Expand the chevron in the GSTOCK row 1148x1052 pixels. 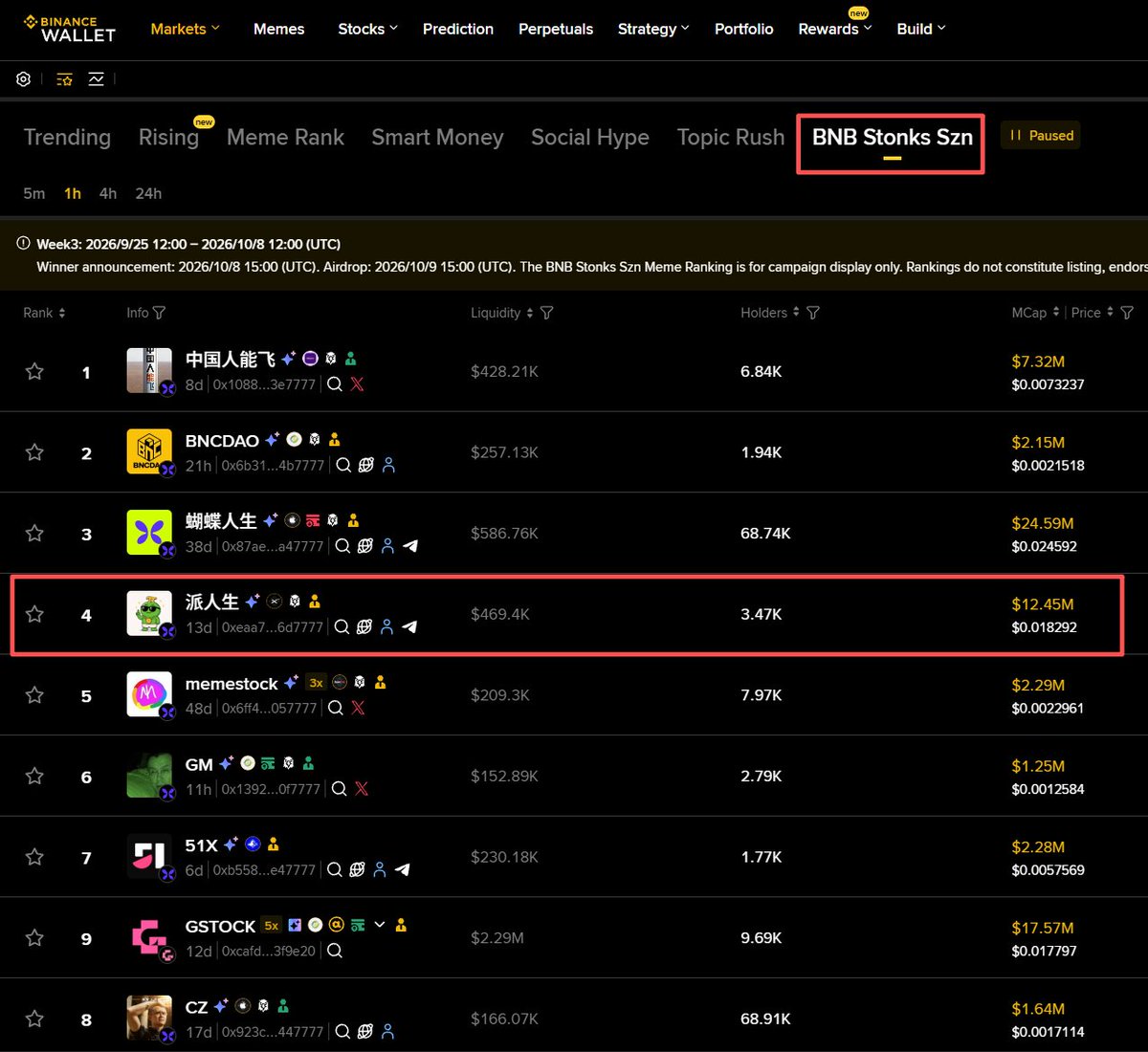[380, 925]
